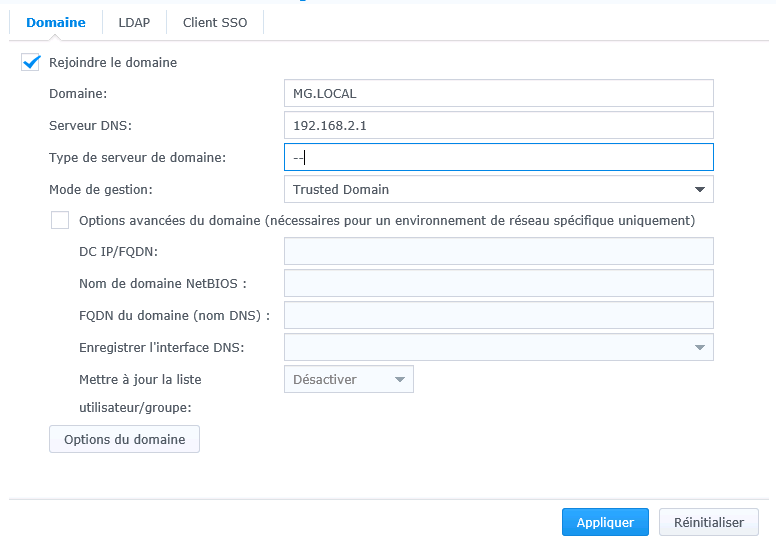Click the Appliquer button

605,522
